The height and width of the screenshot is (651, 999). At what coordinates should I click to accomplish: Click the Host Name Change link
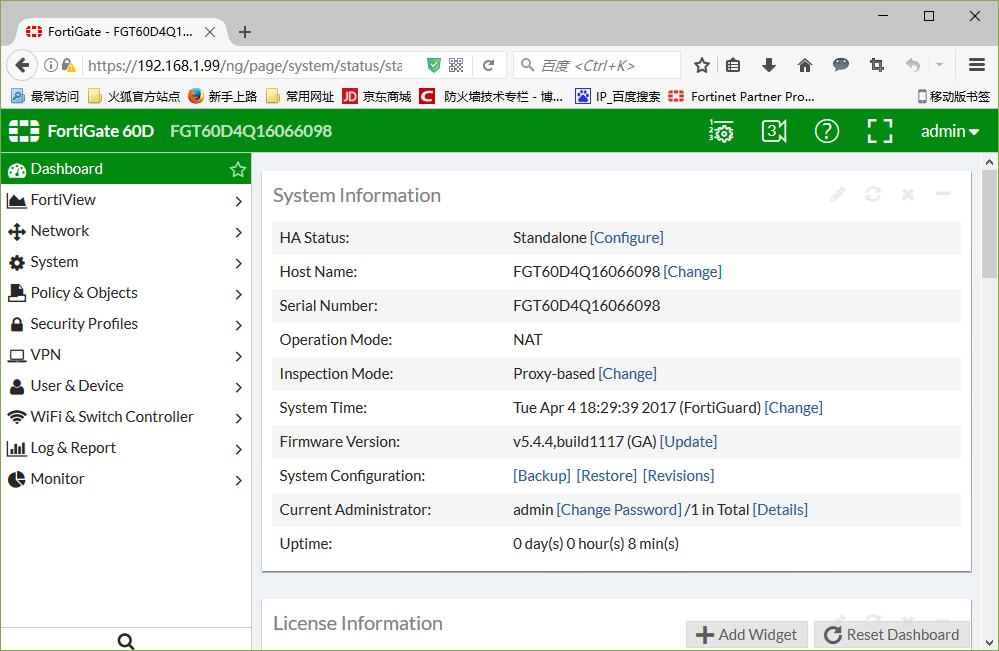(693, 272)
